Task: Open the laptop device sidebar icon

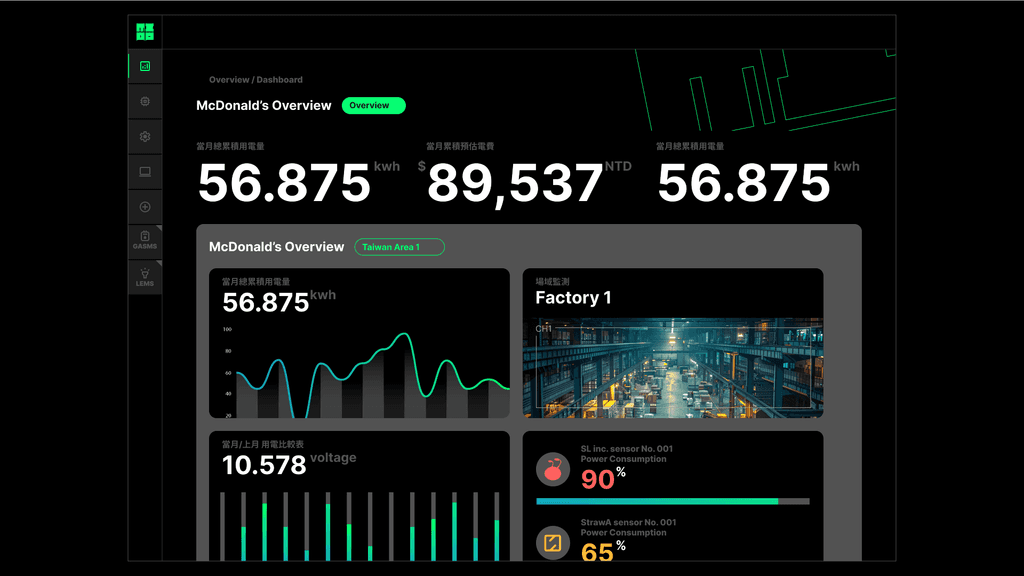Action: pyautogui.click(x=145, y=172)
